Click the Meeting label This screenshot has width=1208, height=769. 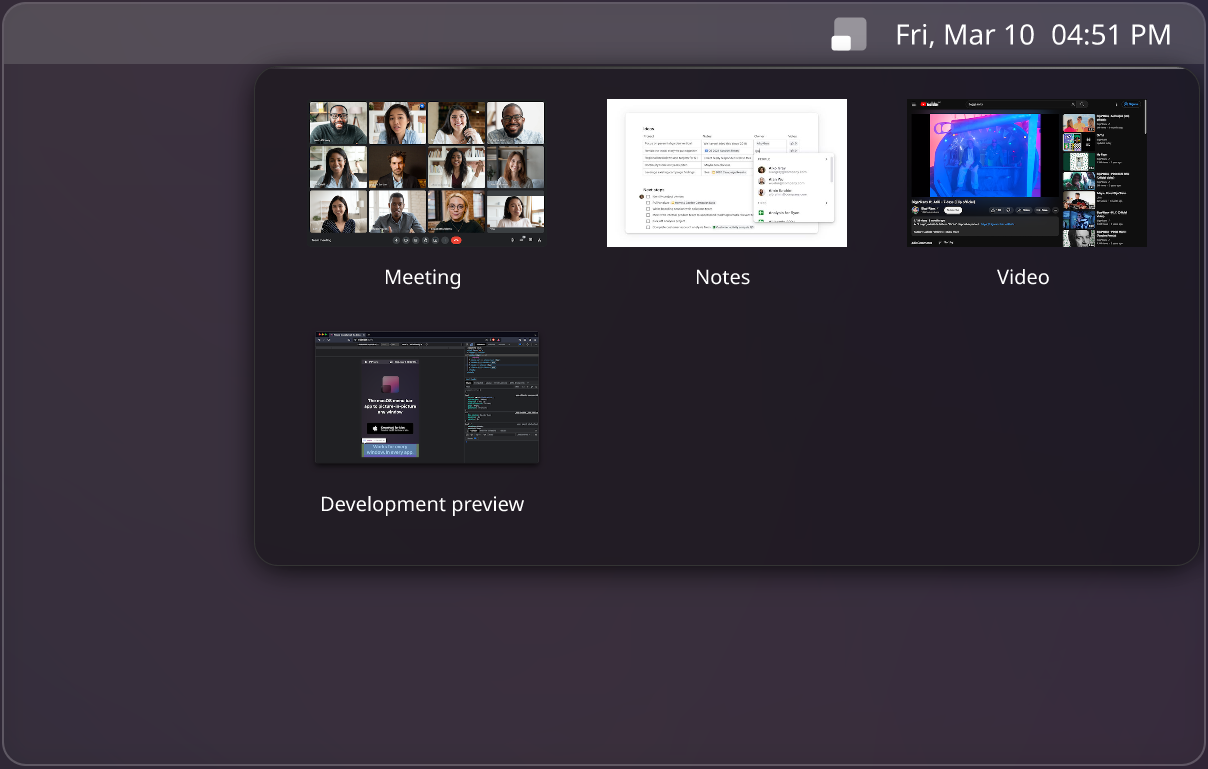click(423, 277)
